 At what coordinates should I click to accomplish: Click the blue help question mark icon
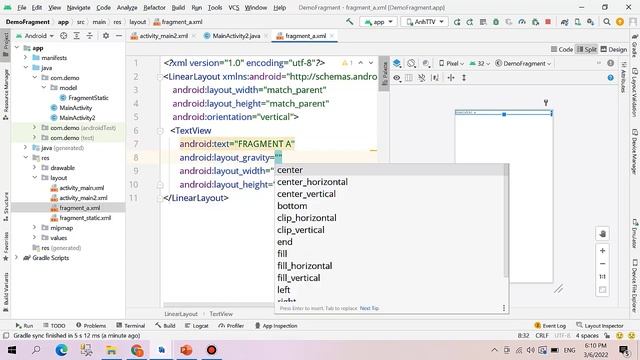[610, 78]
